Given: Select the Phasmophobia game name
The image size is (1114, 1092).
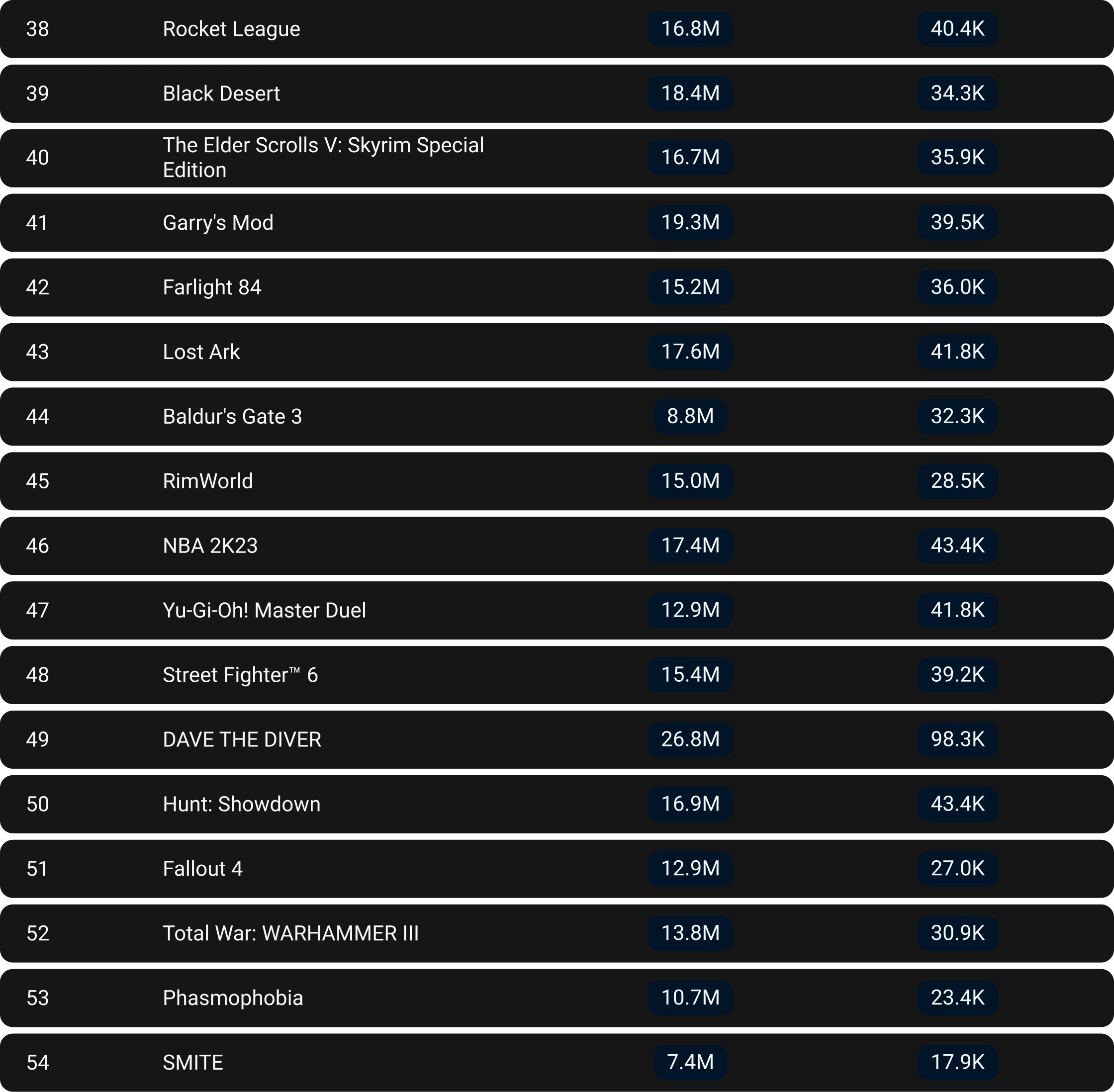Looking at the screenshot, I should tap(232, 998).
